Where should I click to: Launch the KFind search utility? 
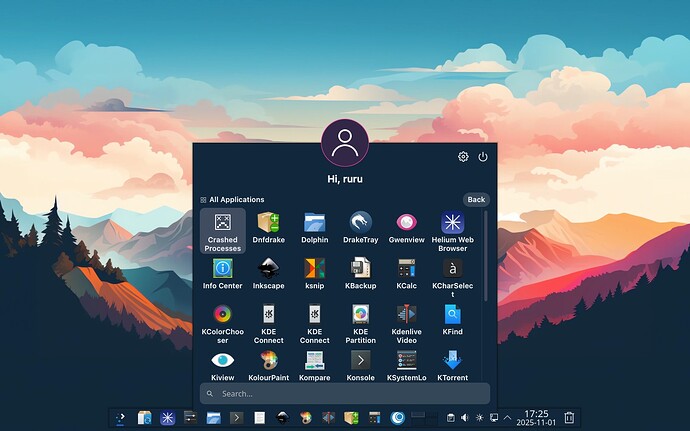tap(452, 320)
